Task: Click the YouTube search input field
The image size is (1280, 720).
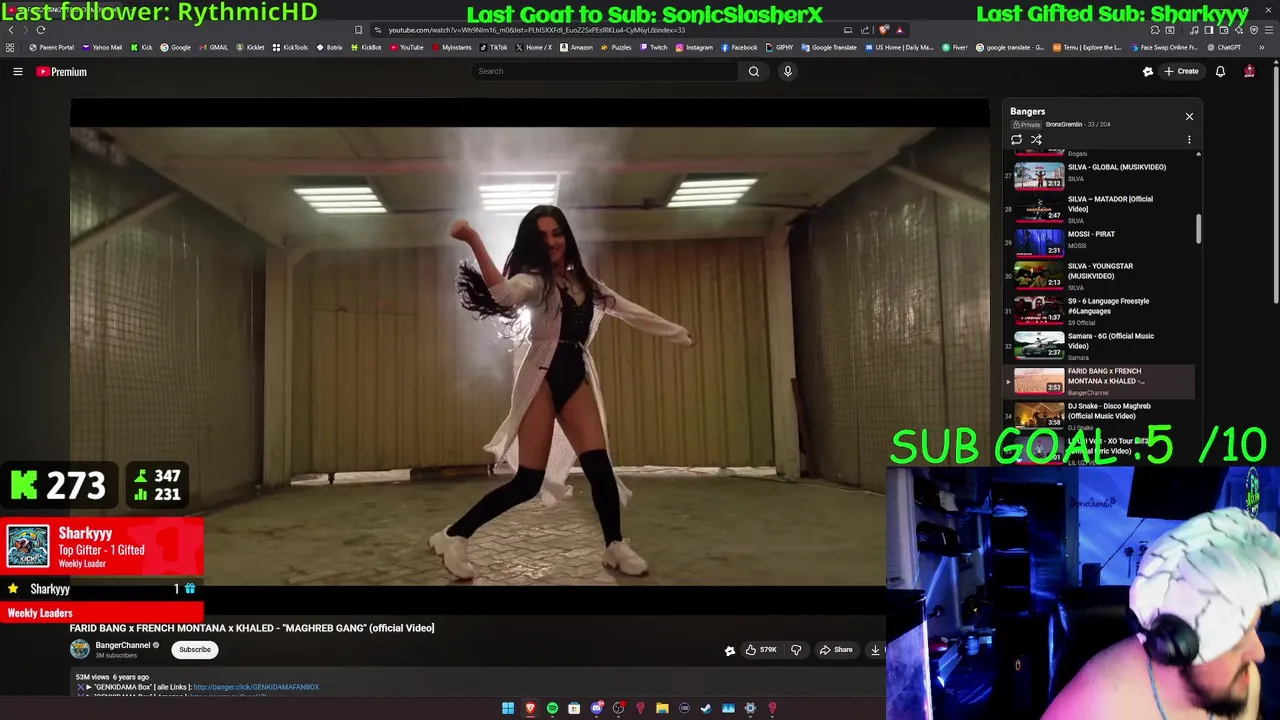Action: (x=605, y=71)
